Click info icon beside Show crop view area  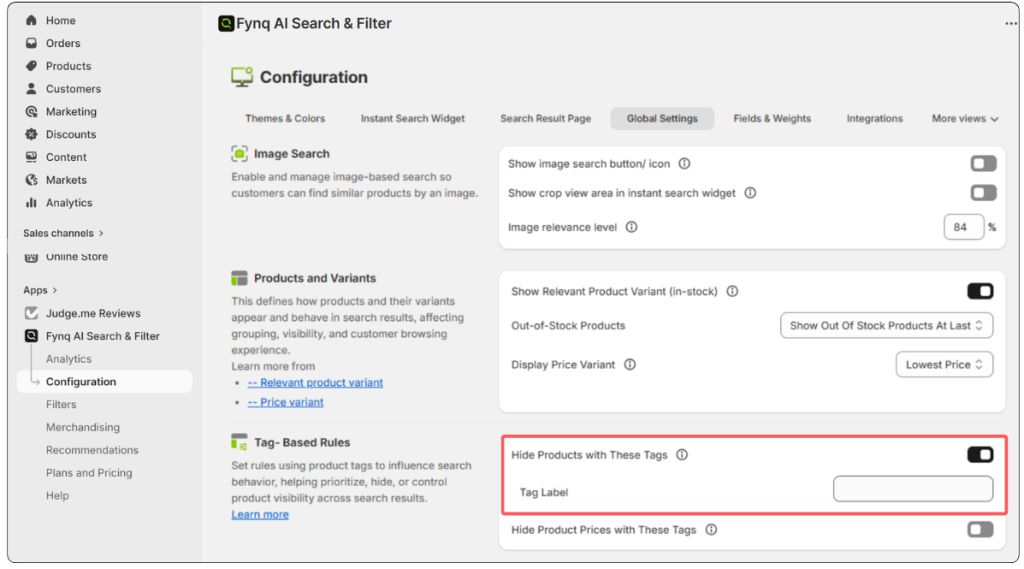[x=750, y=193]
